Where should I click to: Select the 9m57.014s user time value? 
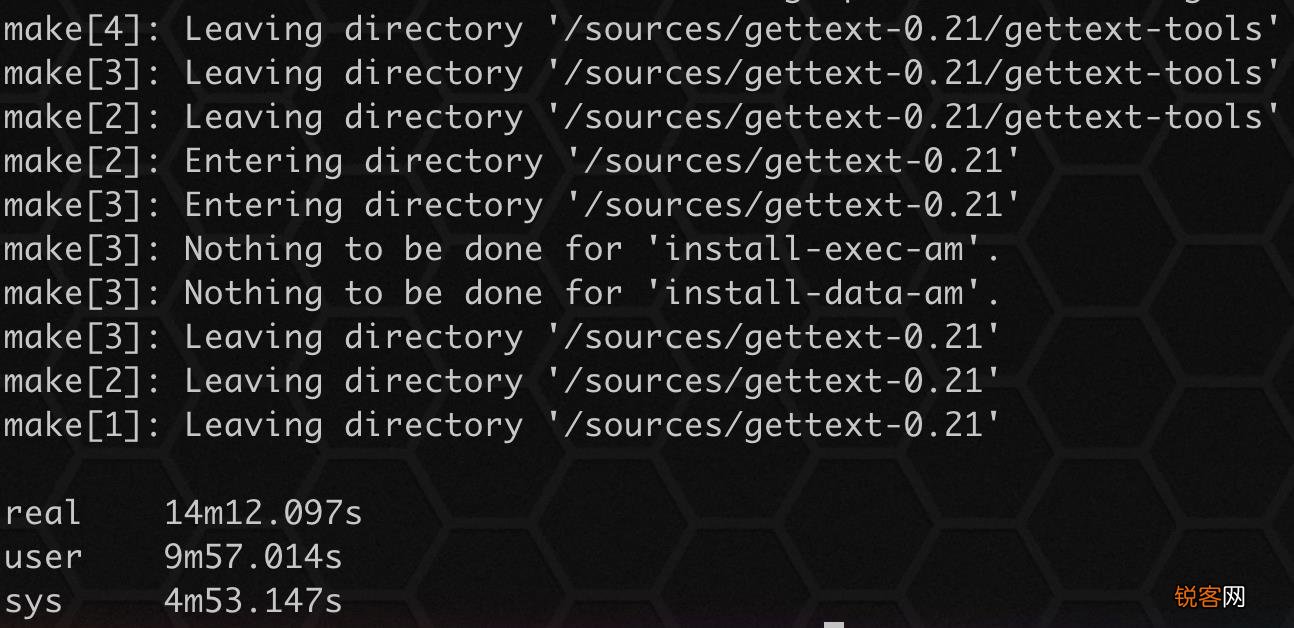point(253,557)
